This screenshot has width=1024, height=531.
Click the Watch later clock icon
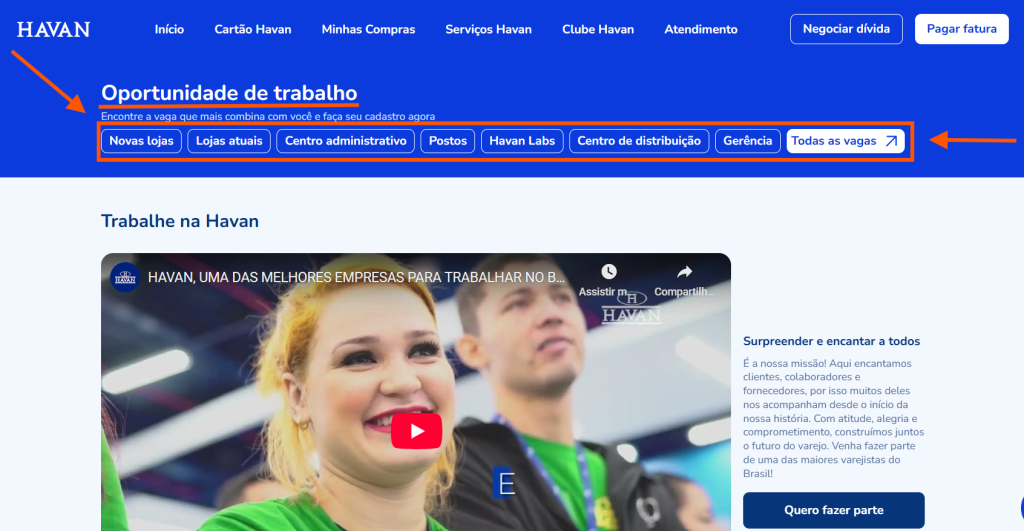click(609, 272)
